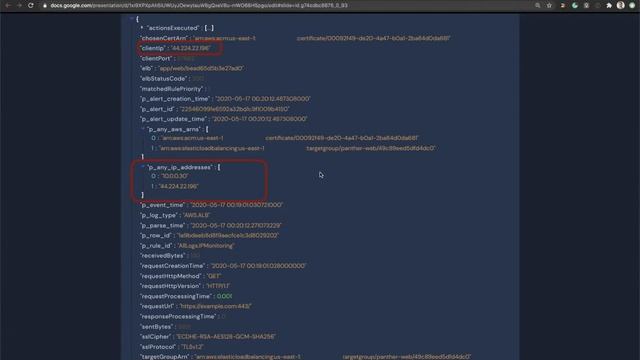This screenshot has height=360, width=640.
Task: Click the "requestCreationTime" key
Action: point(173,266)
